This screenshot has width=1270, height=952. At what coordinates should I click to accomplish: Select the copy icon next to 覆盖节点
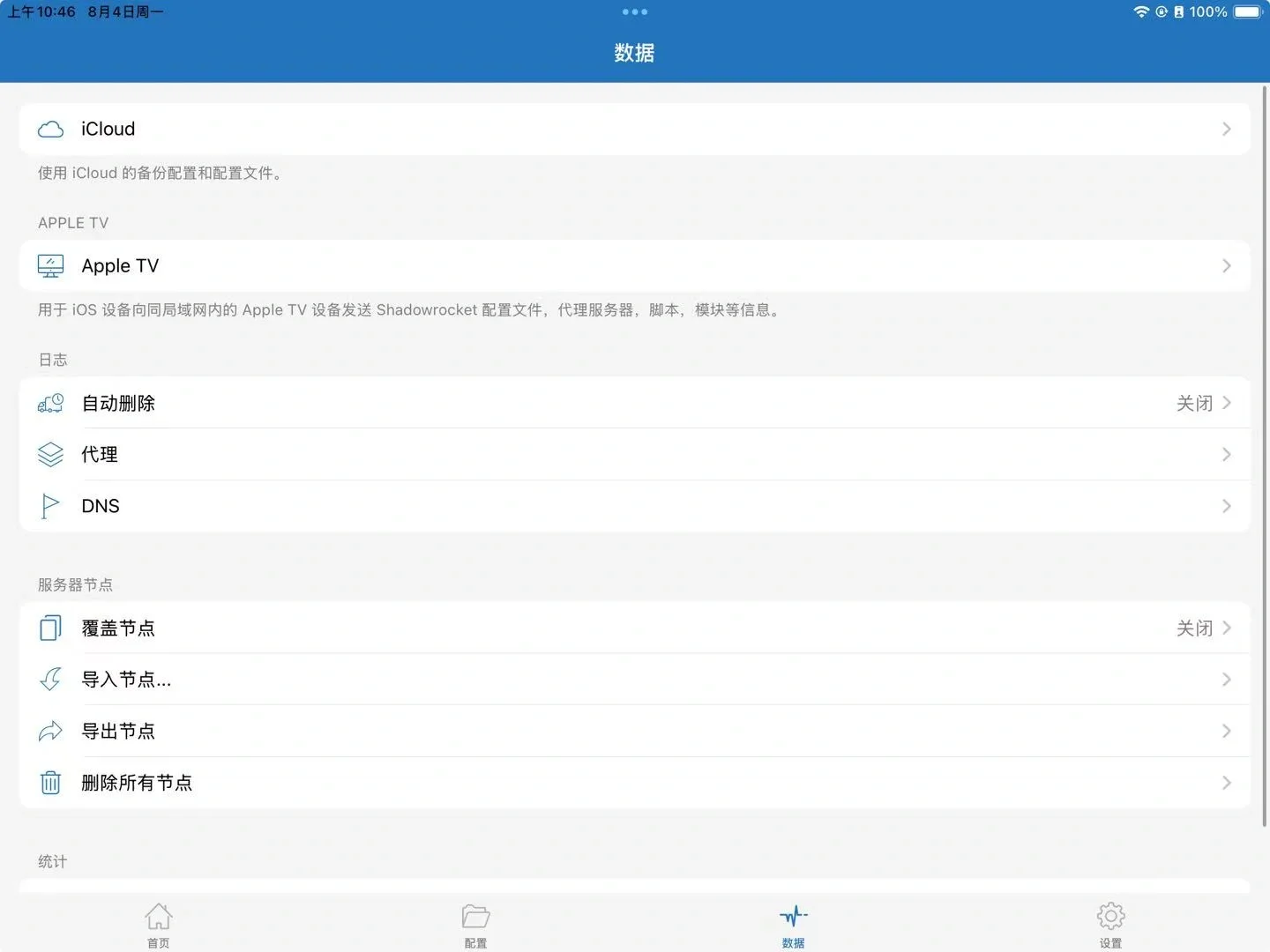pyautogui.click(x=50, y=628)
